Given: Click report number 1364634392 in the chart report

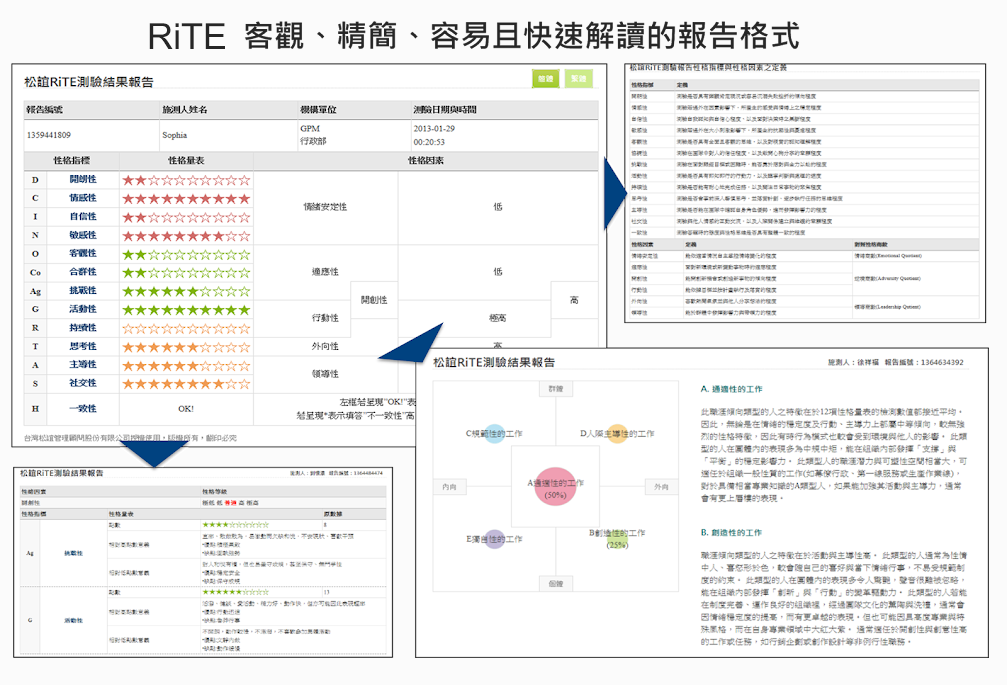Looking at the screenshot, I should point(942,363).
